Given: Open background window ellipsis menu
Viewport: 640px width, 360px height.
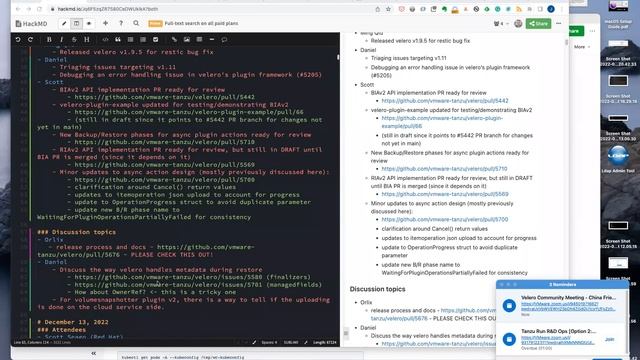Looking at the screenshot, I should click(592, 31).
